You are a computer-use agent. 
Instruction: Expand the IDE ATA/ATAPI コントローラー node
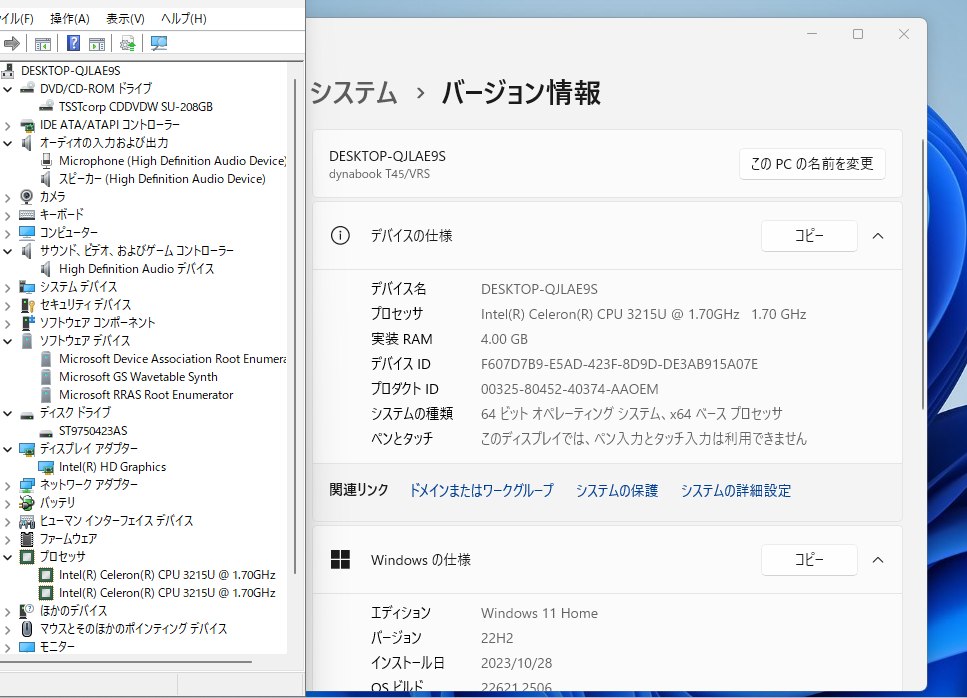(7, 125)
